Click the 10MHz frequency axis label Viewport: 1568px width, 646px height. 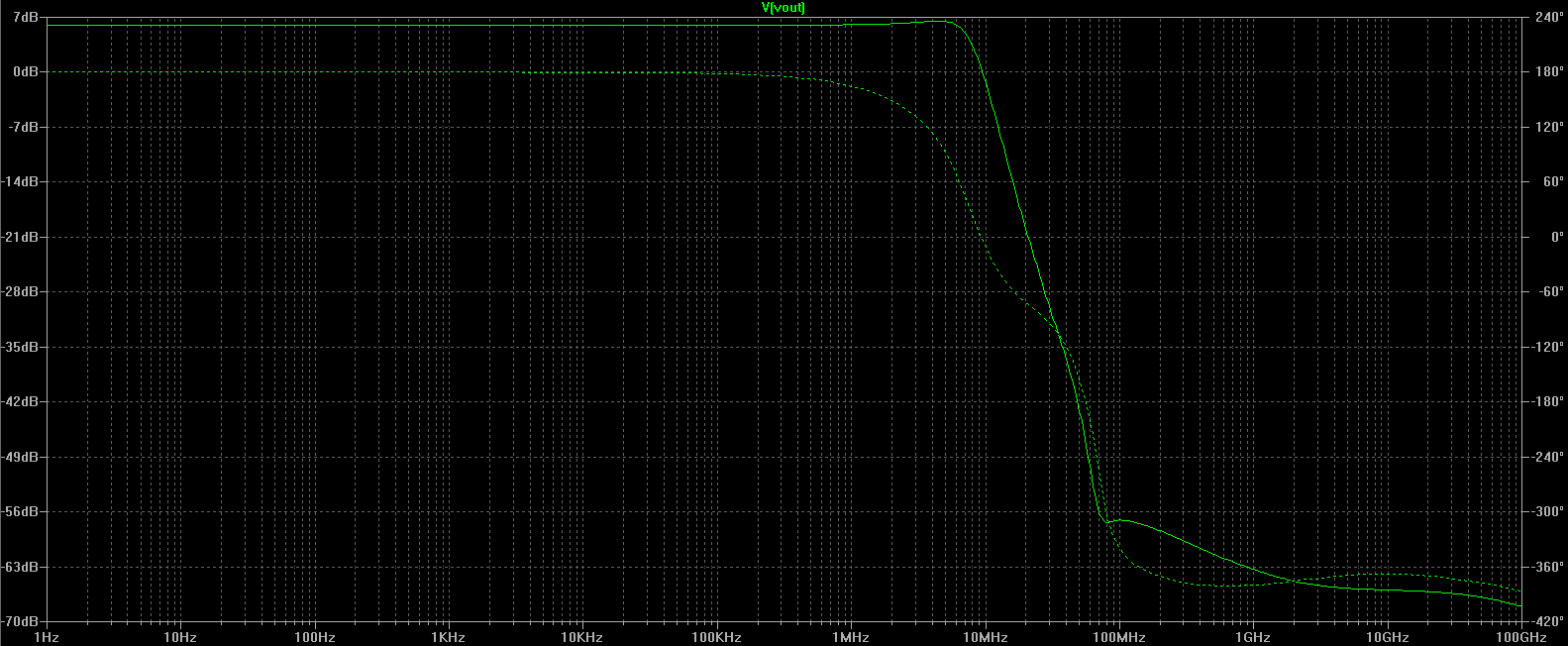point(984,637)
